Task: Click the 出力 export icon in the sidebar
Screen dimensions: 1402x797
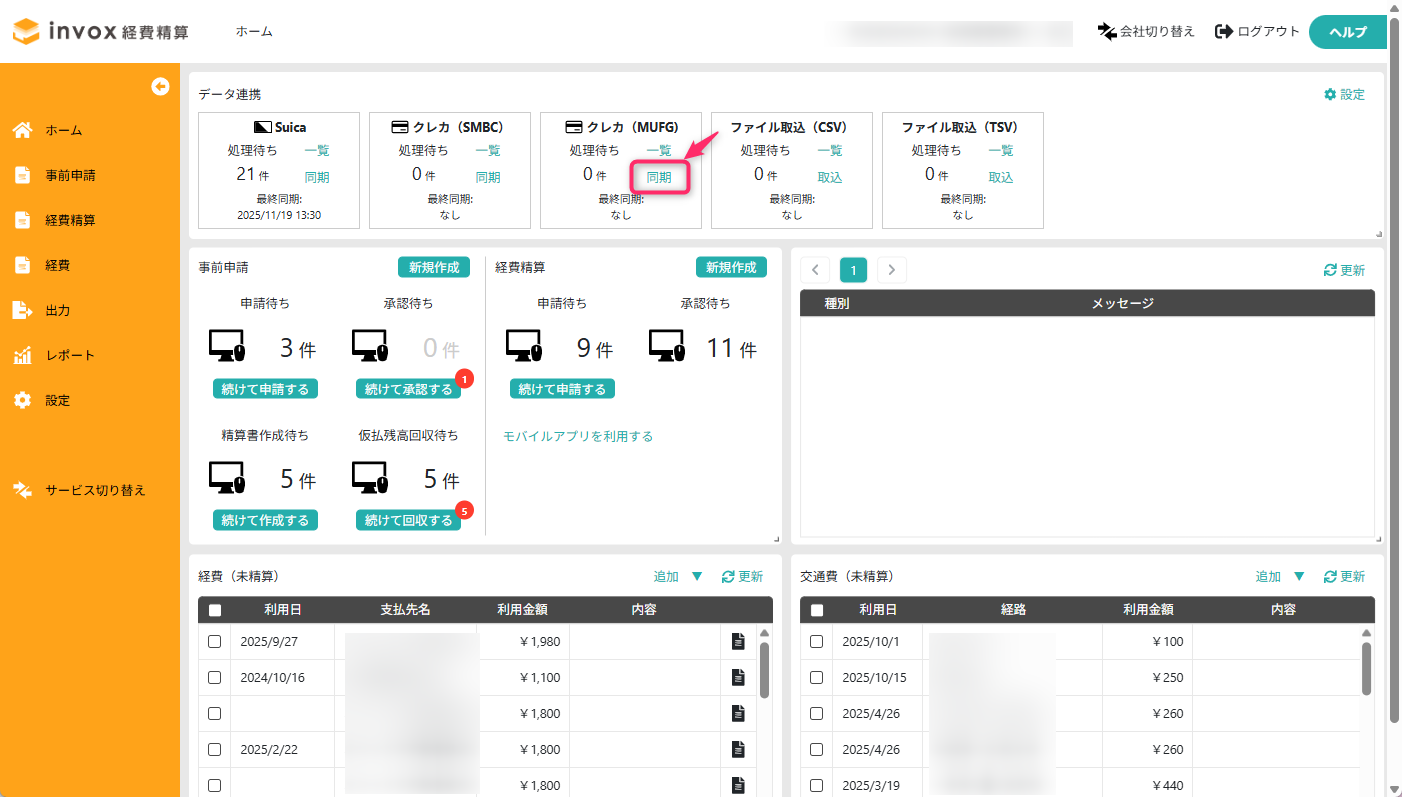Action: [x=22, y=310]
